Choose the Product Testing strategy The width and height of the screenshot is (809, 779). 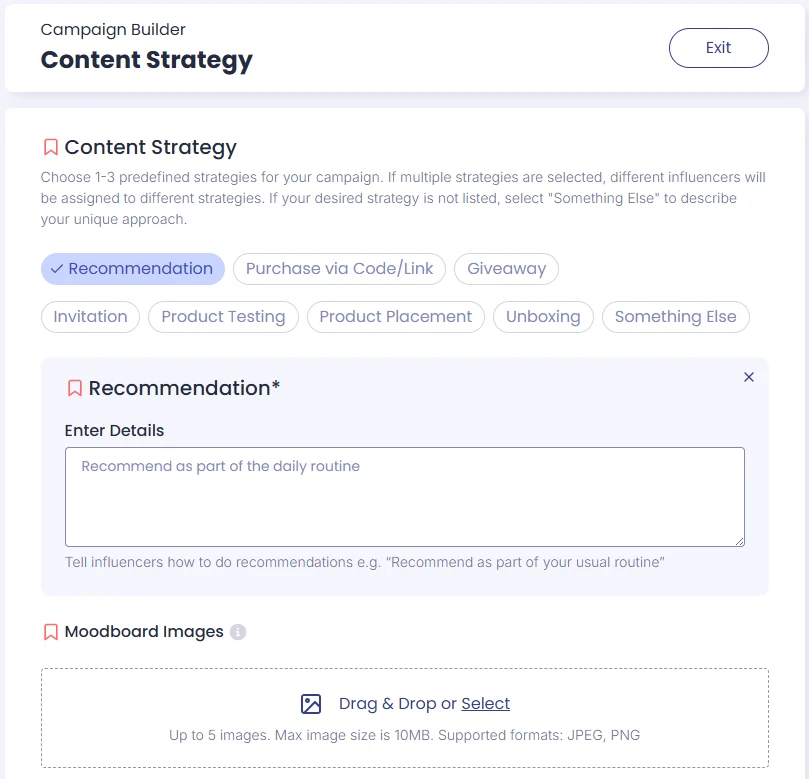[223, 317]
